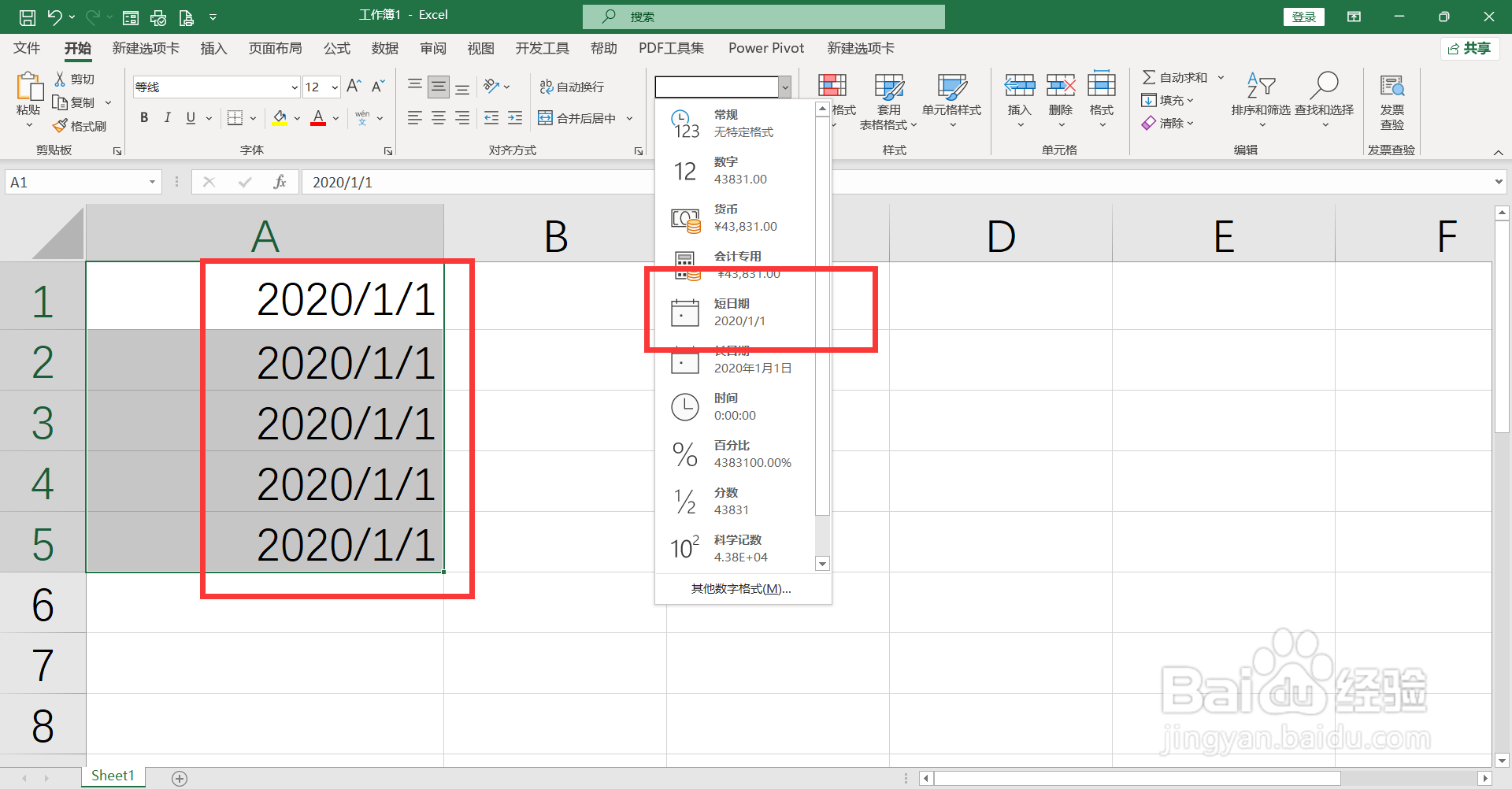Toggle align text right
The height and width of the screenshot is (789, 1512).
462,117
